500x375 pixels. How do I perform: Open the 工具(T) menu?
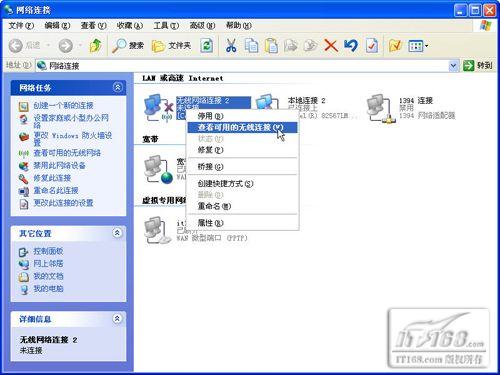click(166, 25)
